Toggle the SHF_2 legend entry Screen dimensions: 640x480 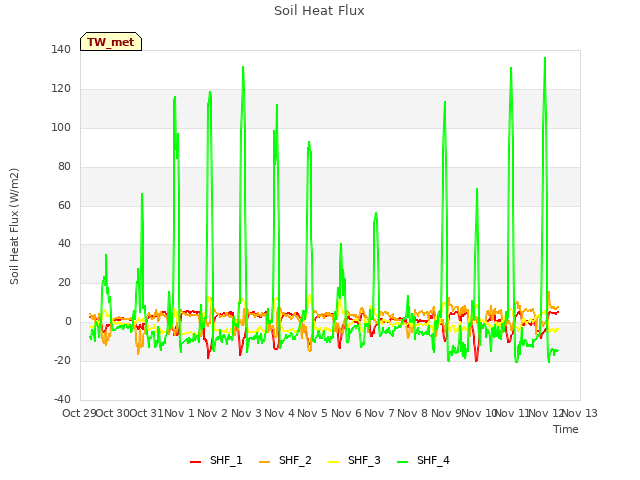(x=285, y=461)
